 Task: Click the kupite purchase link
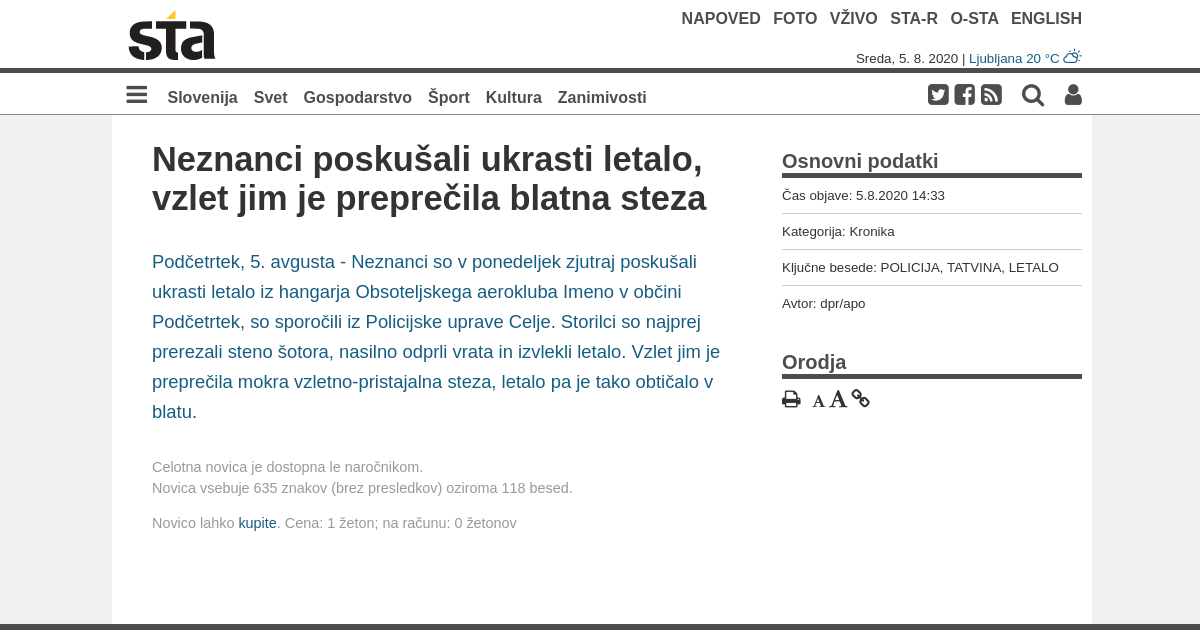[x=257, y=523]
